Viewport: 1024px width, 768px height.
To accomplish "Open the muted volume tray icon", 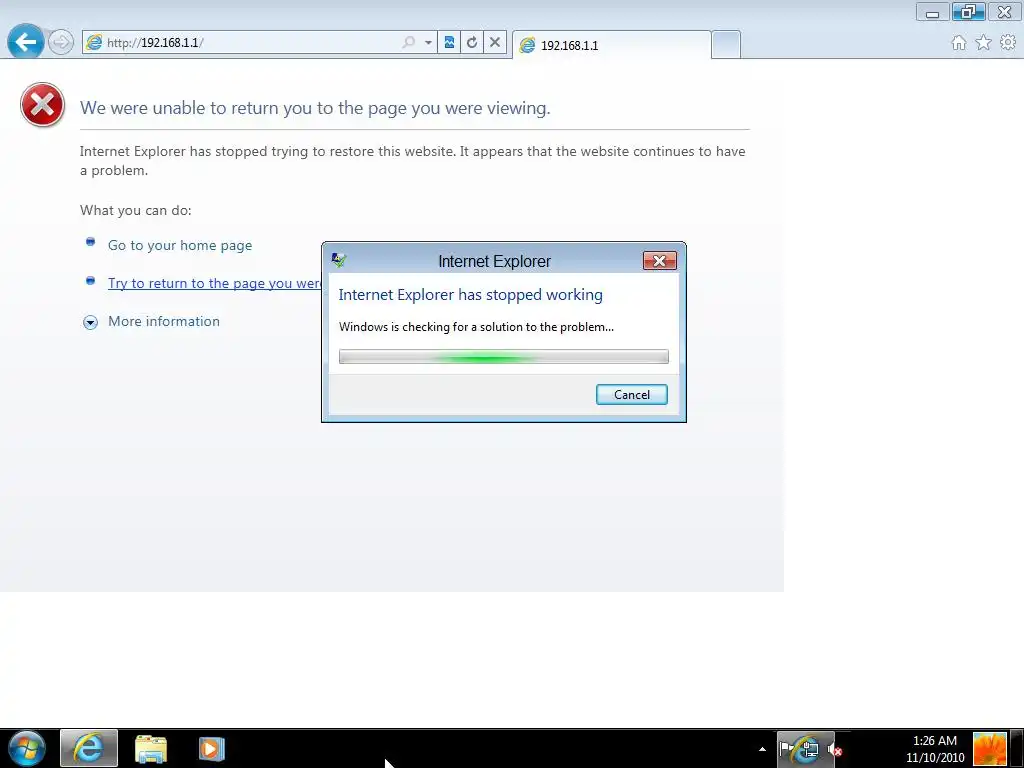I will tap(835, 749).
